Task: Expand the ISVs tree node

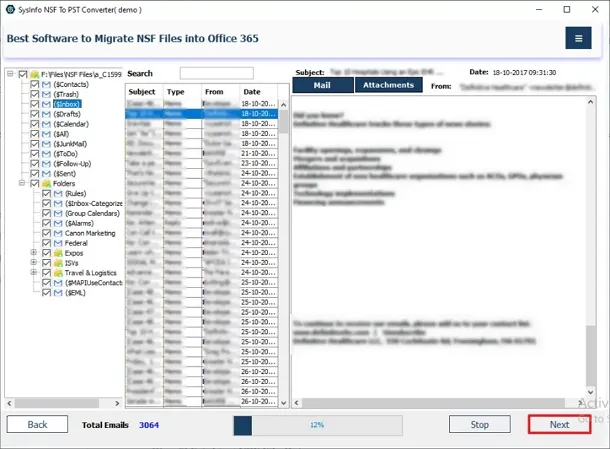Action: [x=33, y=264]
